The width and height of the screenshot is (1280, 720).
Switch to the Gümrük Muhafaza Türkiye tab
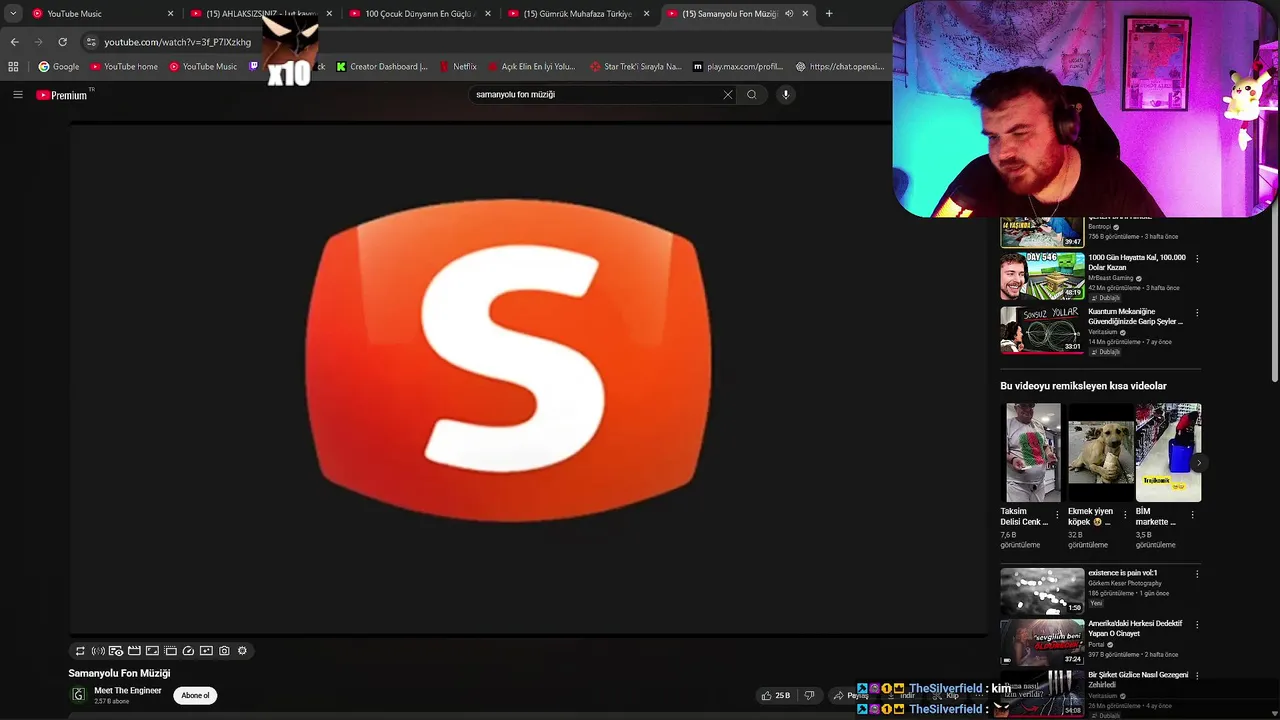[x=578, y=14]
